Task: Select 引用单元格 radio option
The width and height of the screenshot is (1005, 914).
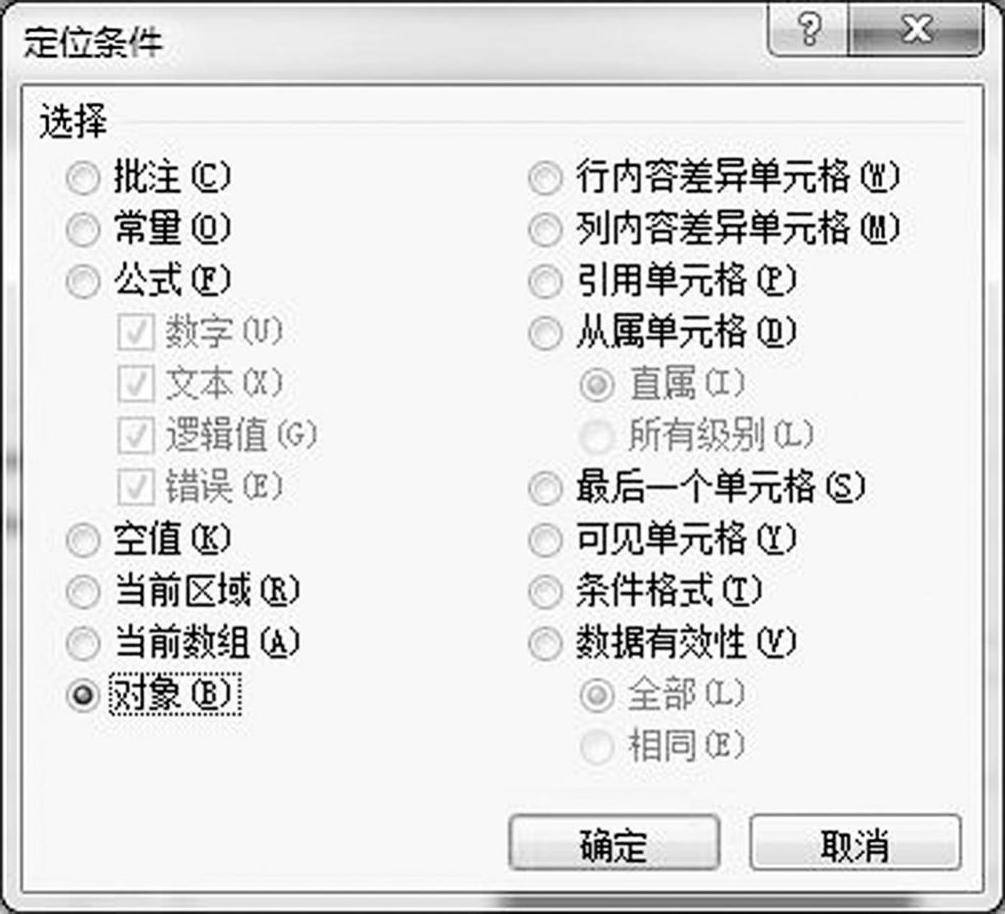Action: 546,282
